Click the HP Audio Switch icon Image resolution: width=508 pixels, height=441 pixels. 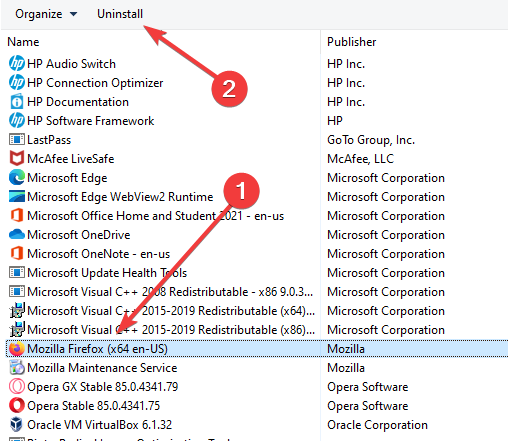(x=17, y=63)
